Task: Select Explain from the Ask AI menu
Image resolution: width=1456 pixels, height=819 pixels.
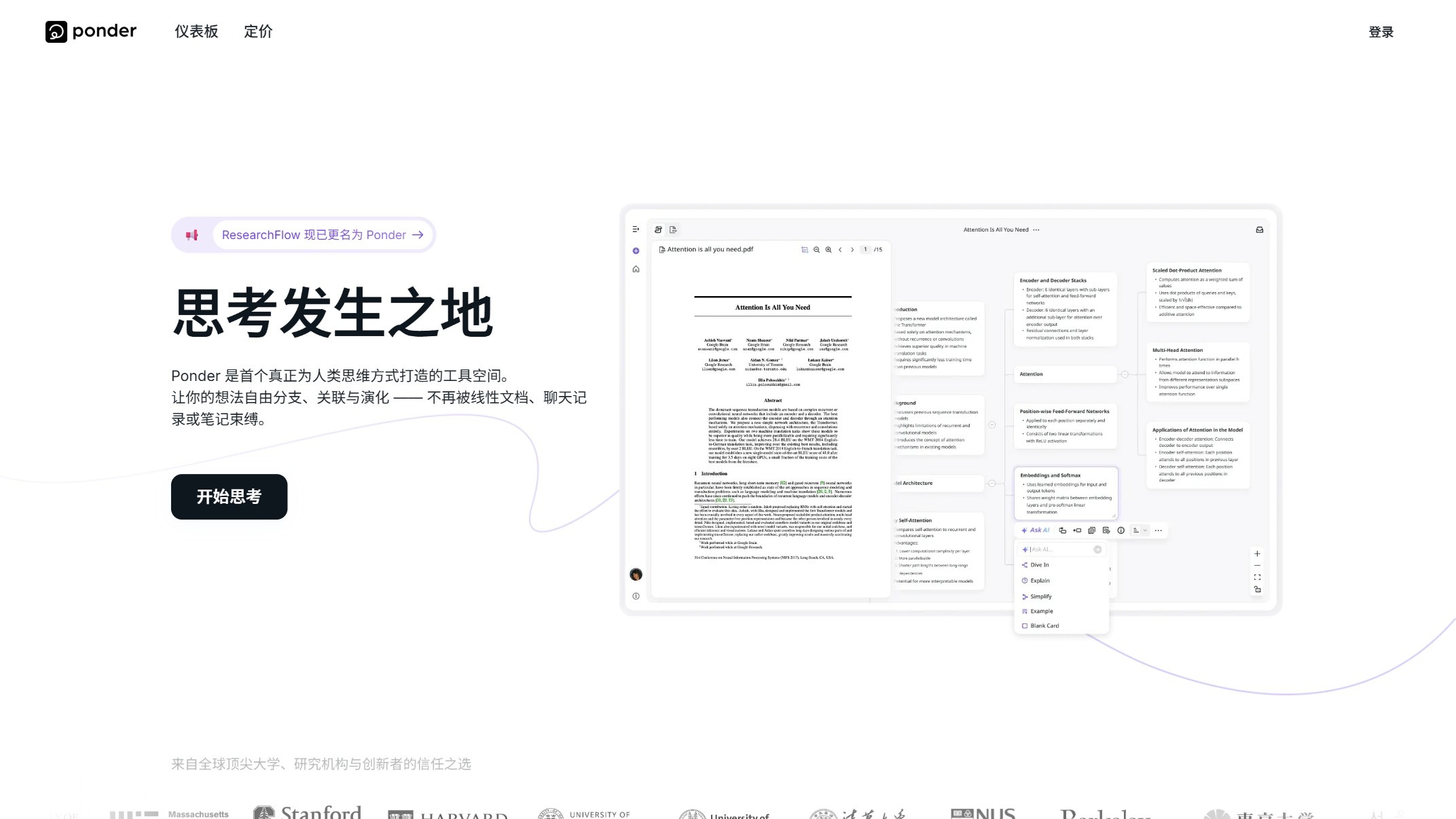Action: coord(1040,581)
